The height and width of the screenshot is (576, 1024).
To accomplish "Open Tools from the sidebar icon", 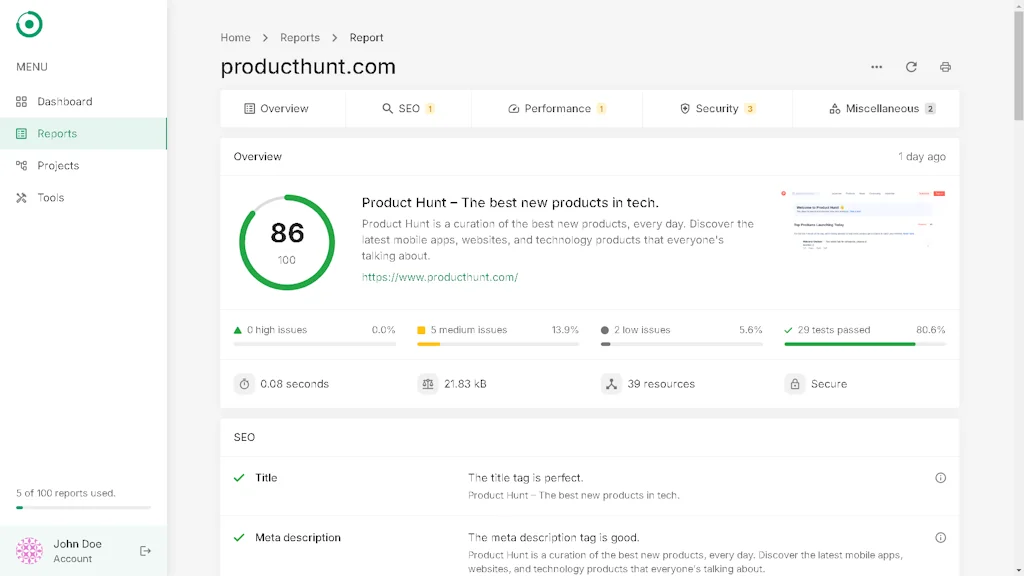I will tap(22, 197).
